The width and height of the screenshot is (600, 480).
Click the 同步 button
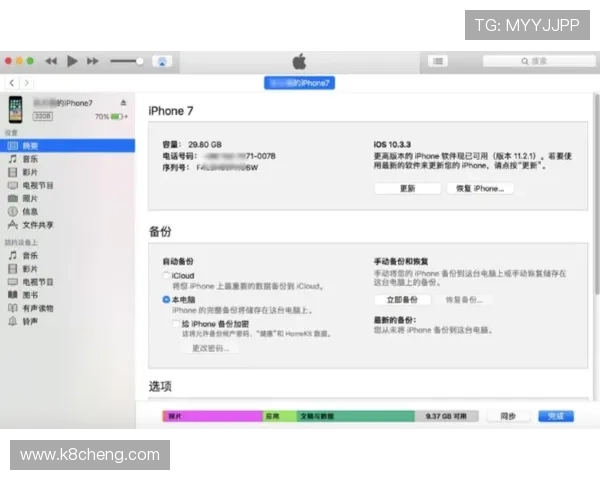tap(508, 416)
